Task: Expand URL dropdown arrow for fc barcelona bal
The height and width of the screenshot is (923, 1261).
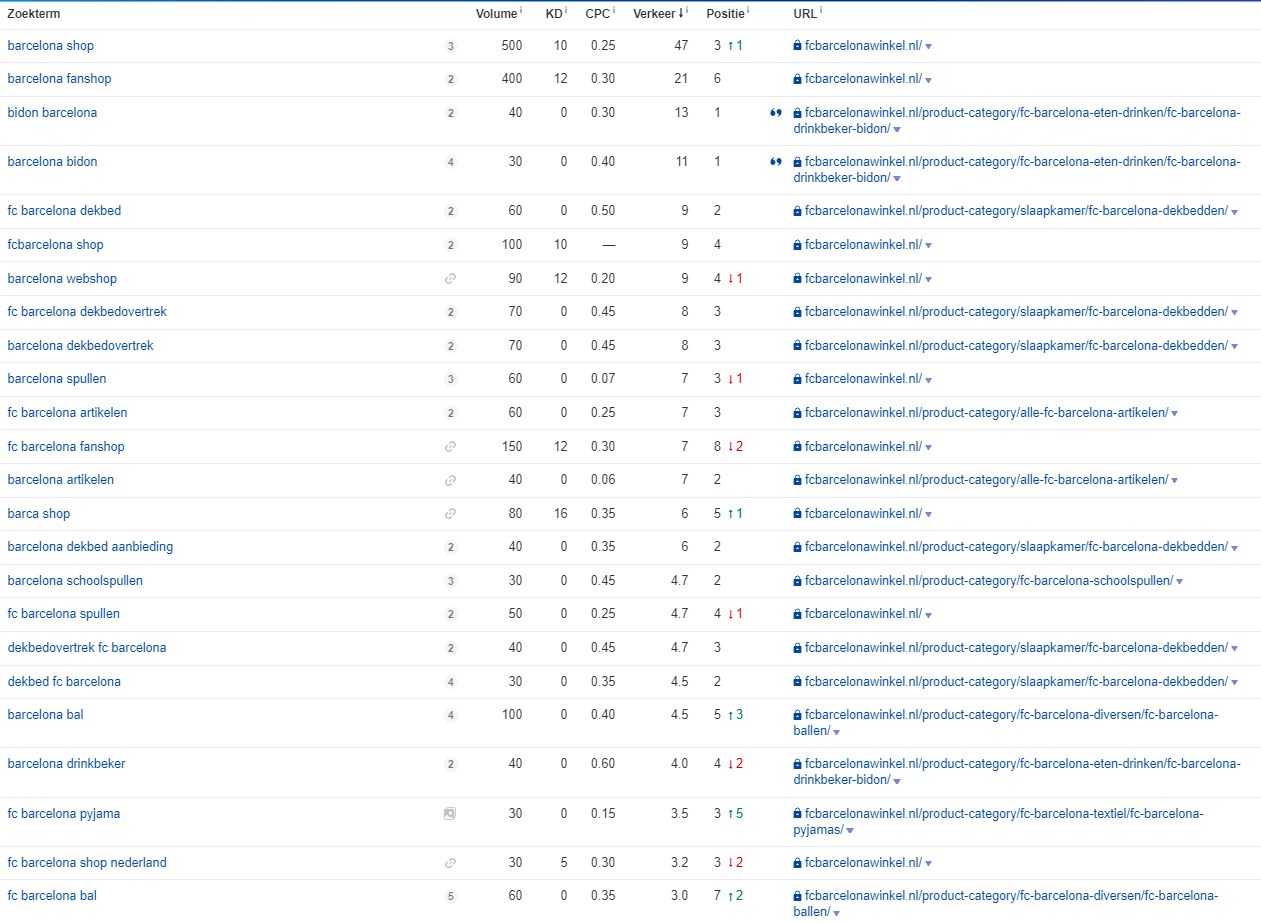Action: [836, 913]
